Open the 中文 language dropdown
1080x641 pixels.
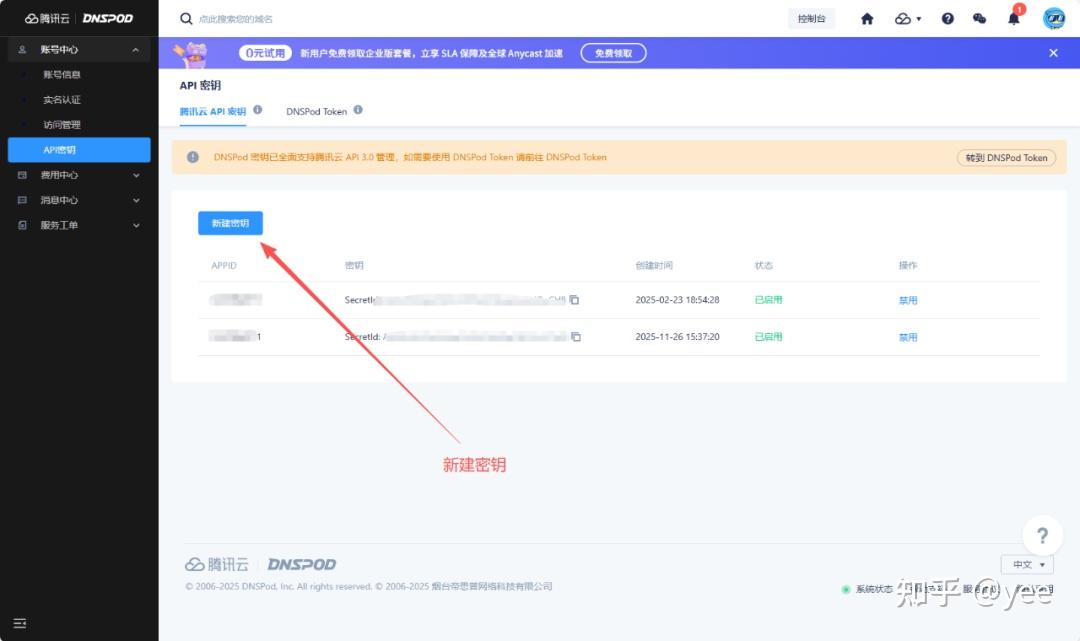(1027, 565)
